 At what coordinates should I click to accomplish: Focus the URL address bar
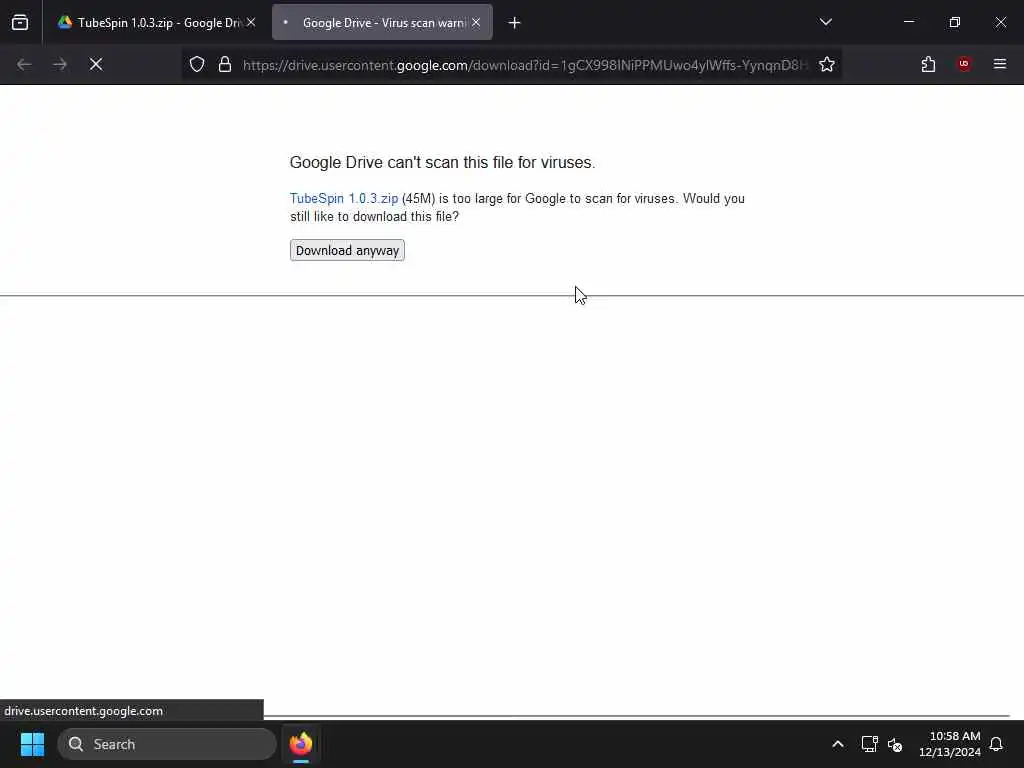[x=524, y=65]
